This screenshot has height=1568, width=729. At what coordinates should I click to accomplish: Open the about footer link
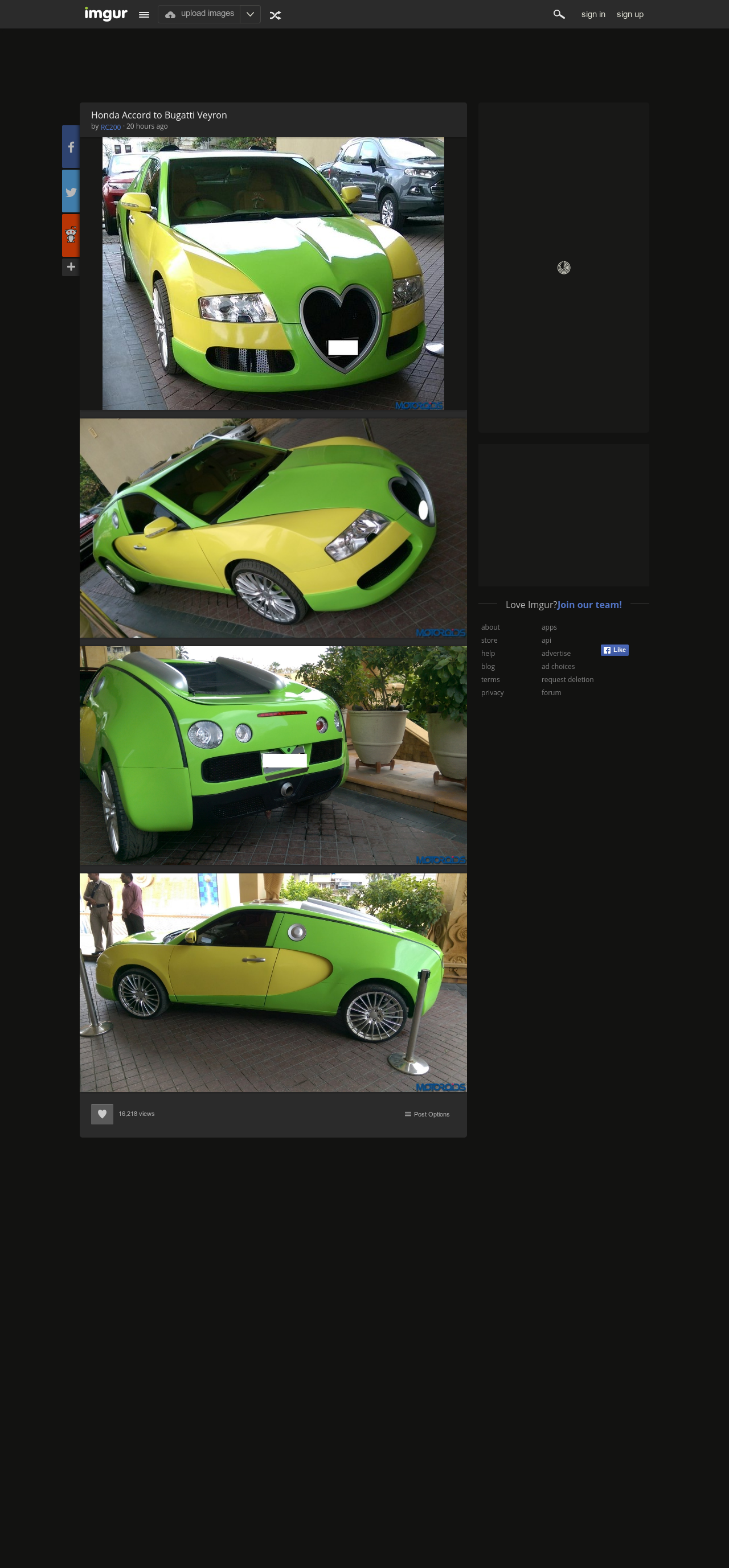coord(490,627)
